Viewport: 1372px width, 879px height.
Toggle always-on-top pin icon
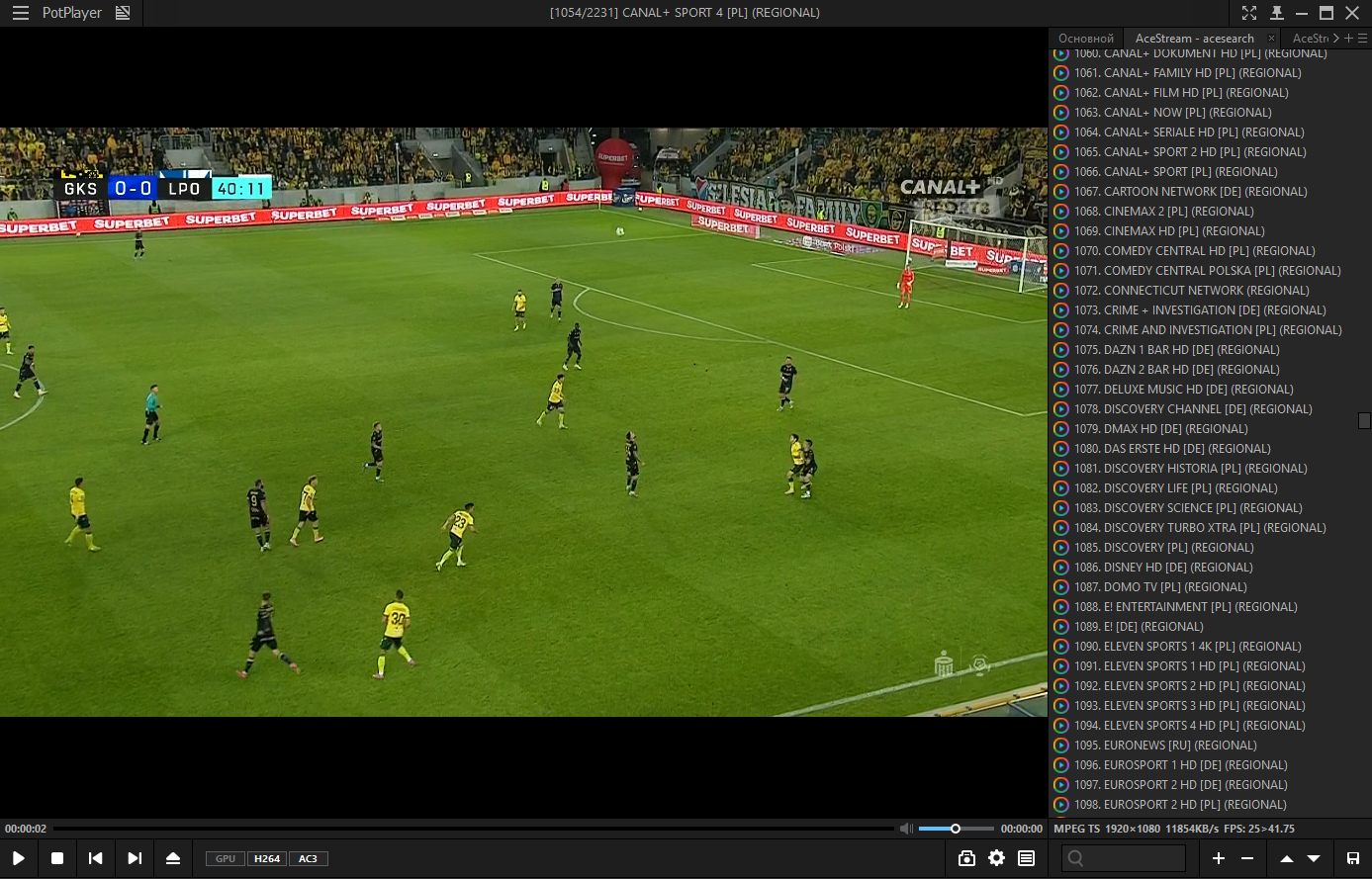coord(1277,13)
